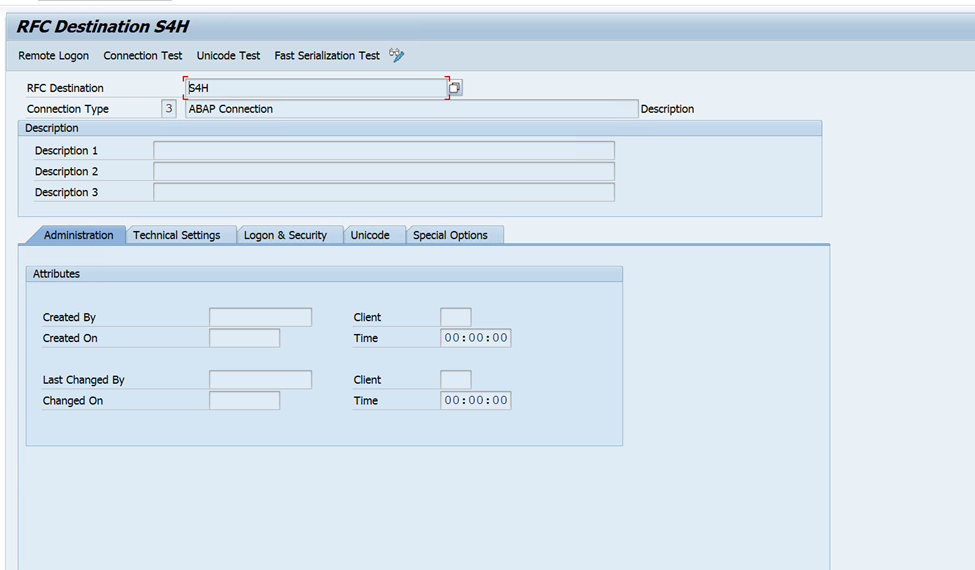Click the Created By field

[x=260, y=317]
